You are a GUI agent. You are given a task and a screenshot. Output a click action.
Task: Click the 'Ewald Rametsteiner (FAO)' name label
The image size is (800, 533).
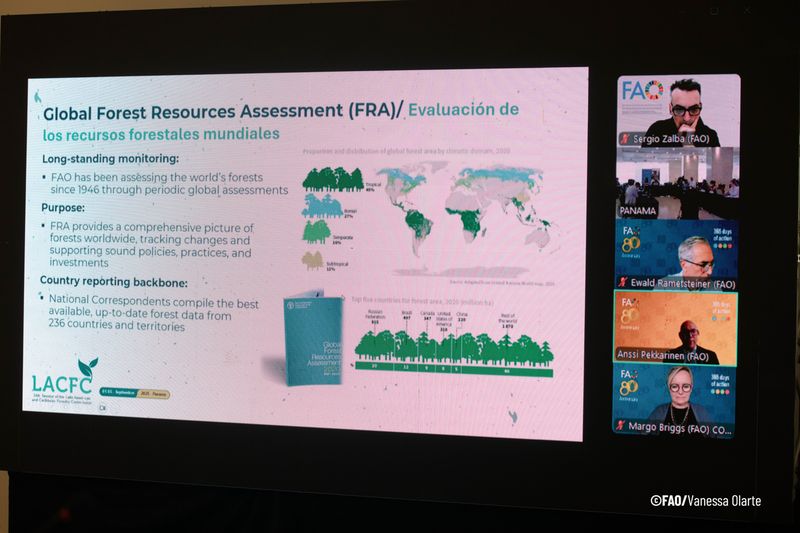point(683,283)
